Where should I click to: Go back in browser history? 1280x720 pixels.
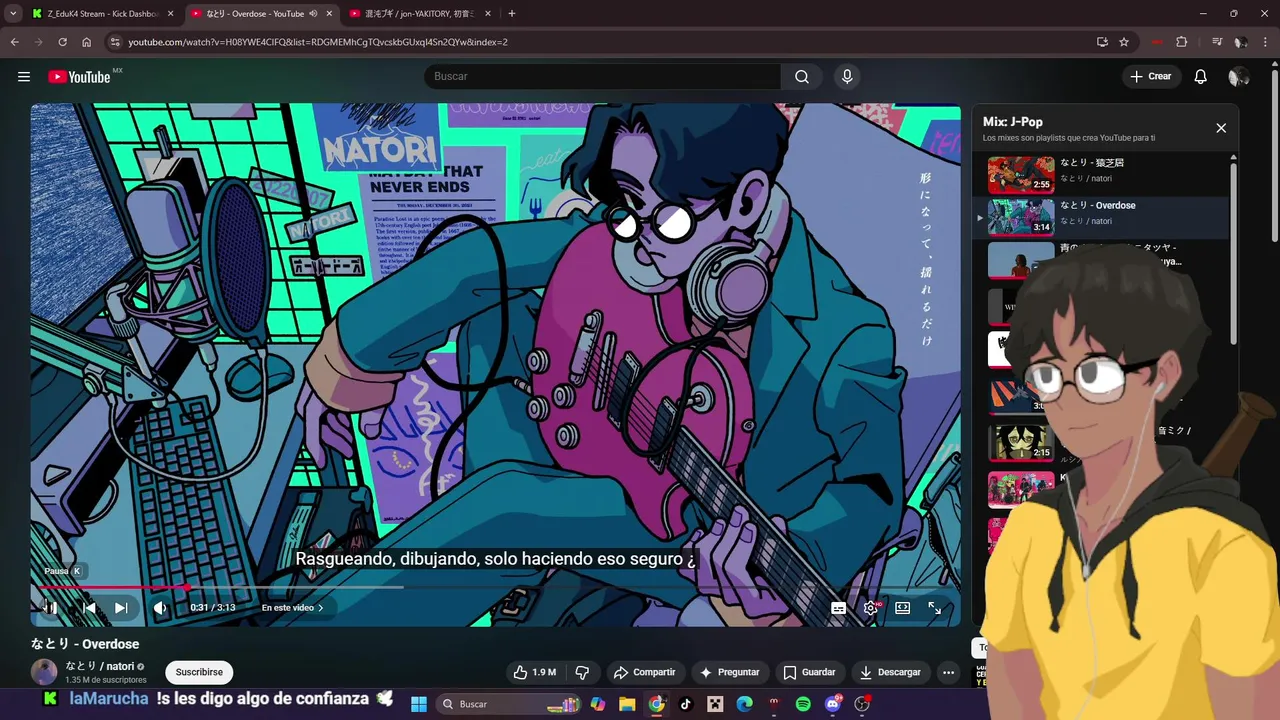pos(14,42)
